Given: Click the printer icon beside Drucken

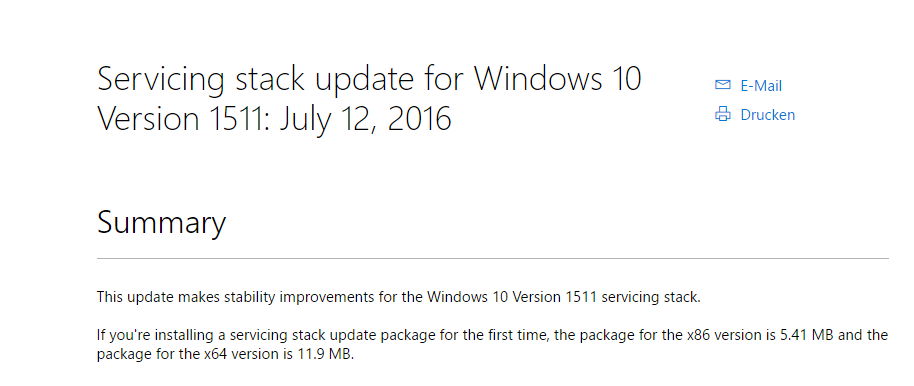Looking at the screenshot, I should click(722, 114).
